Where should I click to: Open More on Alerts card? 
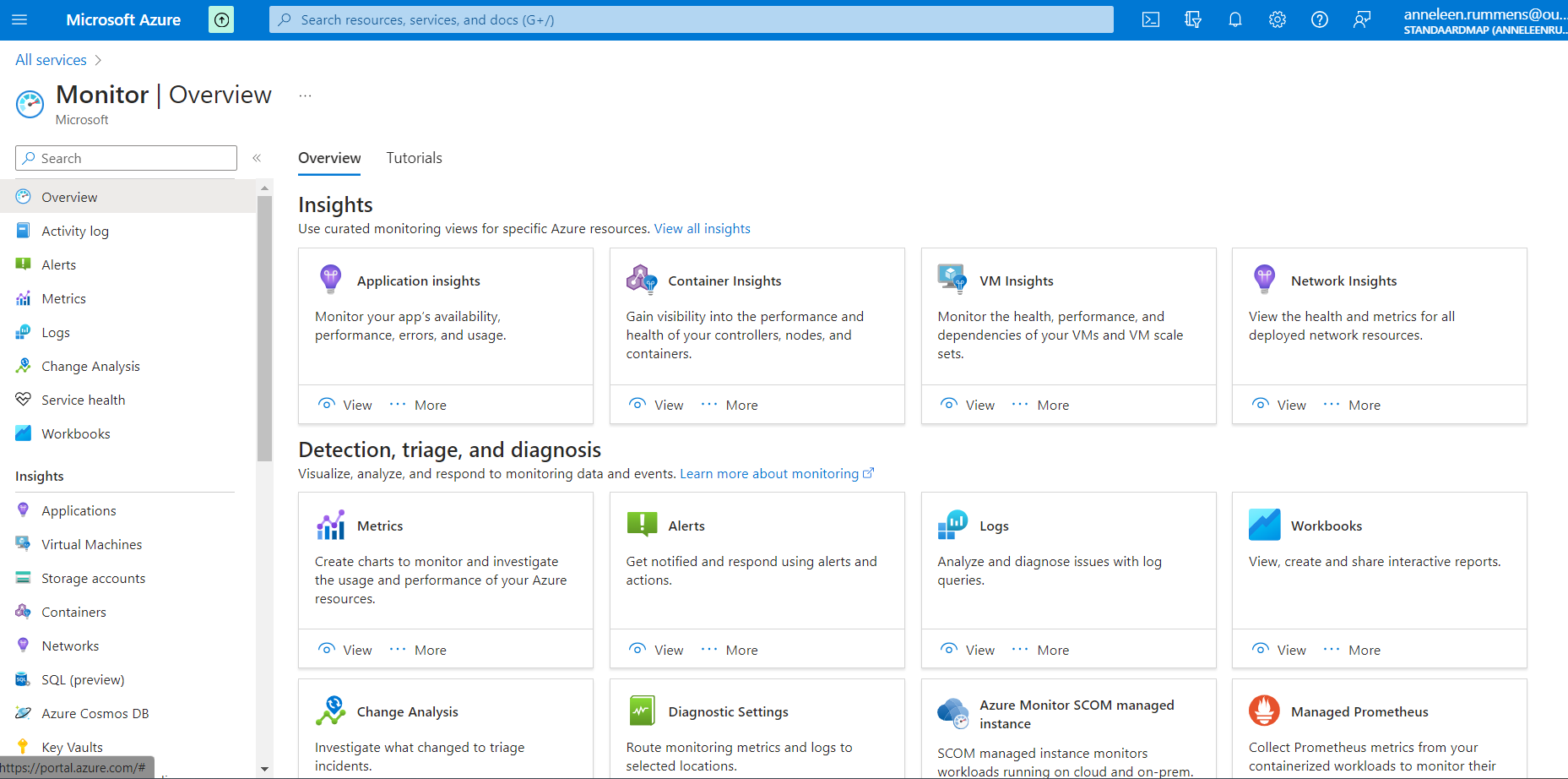tap(730, 650)
